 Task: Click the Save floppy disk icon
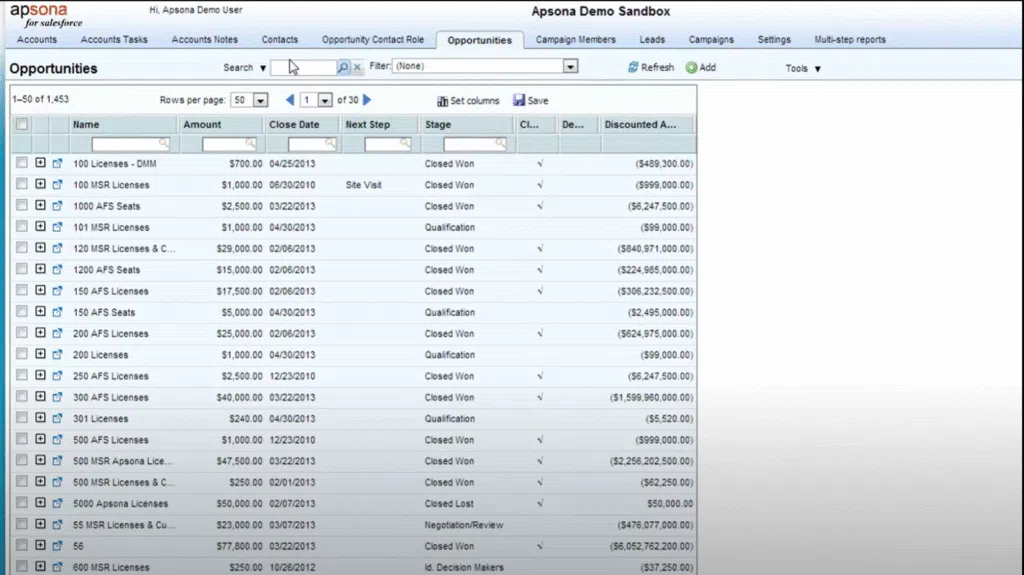point(519,101)
